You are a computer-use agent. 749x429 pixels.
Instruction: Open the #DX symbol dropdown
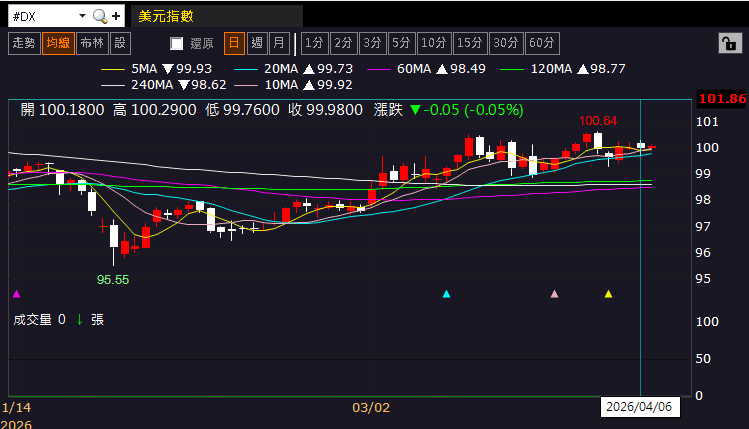pos(81,17)
